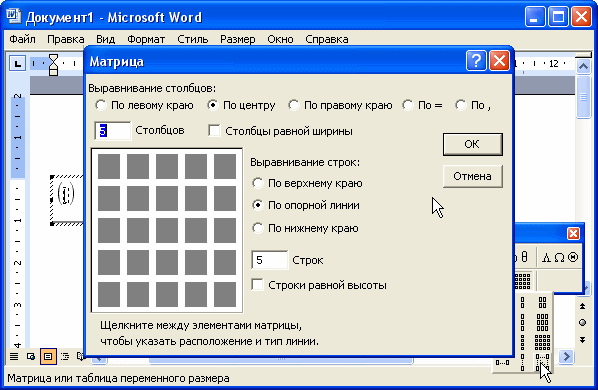Select the variable-size column vector template

pyautogui.click(x=522, y=363)
